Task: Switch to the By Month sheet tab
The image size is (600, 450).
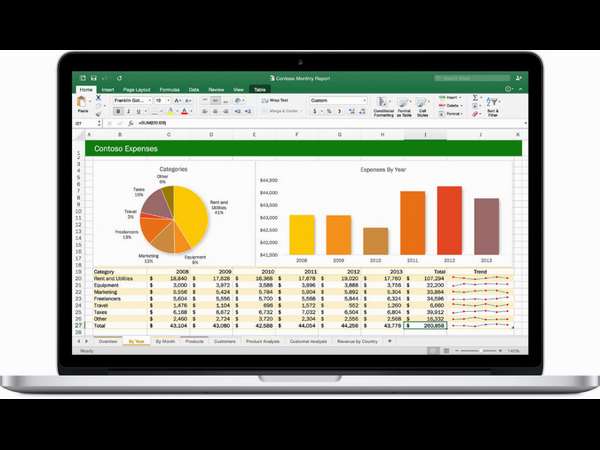Action: click(164, 342)
